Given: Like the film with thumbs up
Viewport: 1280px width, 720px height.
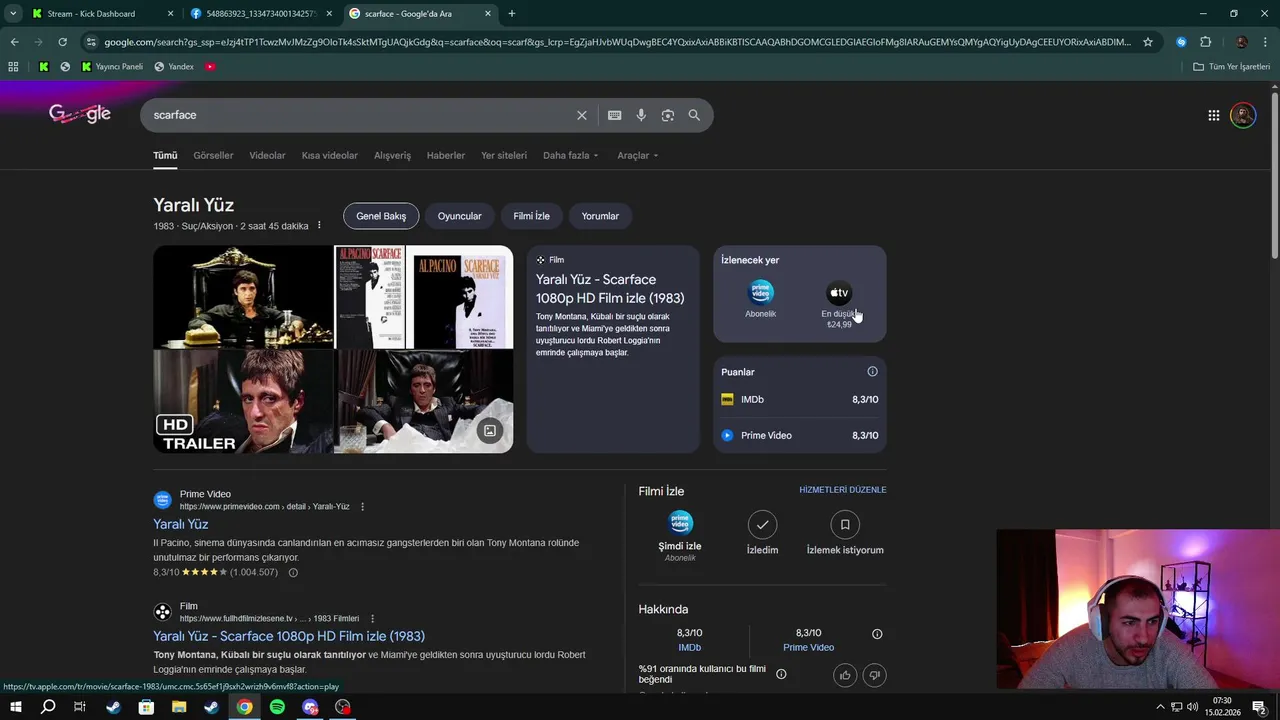Looking at the screenshot, I should click(845, 675).
